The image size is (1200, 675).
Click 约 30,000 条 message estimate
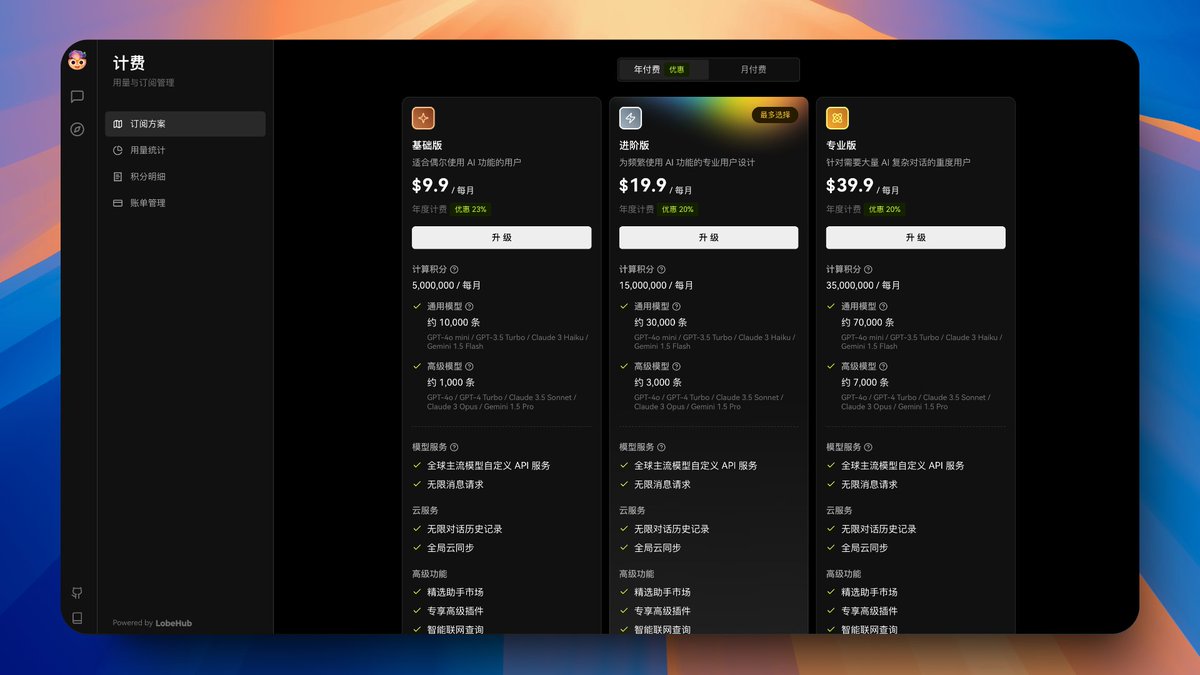pyautogui.click(x=661, y=323)
